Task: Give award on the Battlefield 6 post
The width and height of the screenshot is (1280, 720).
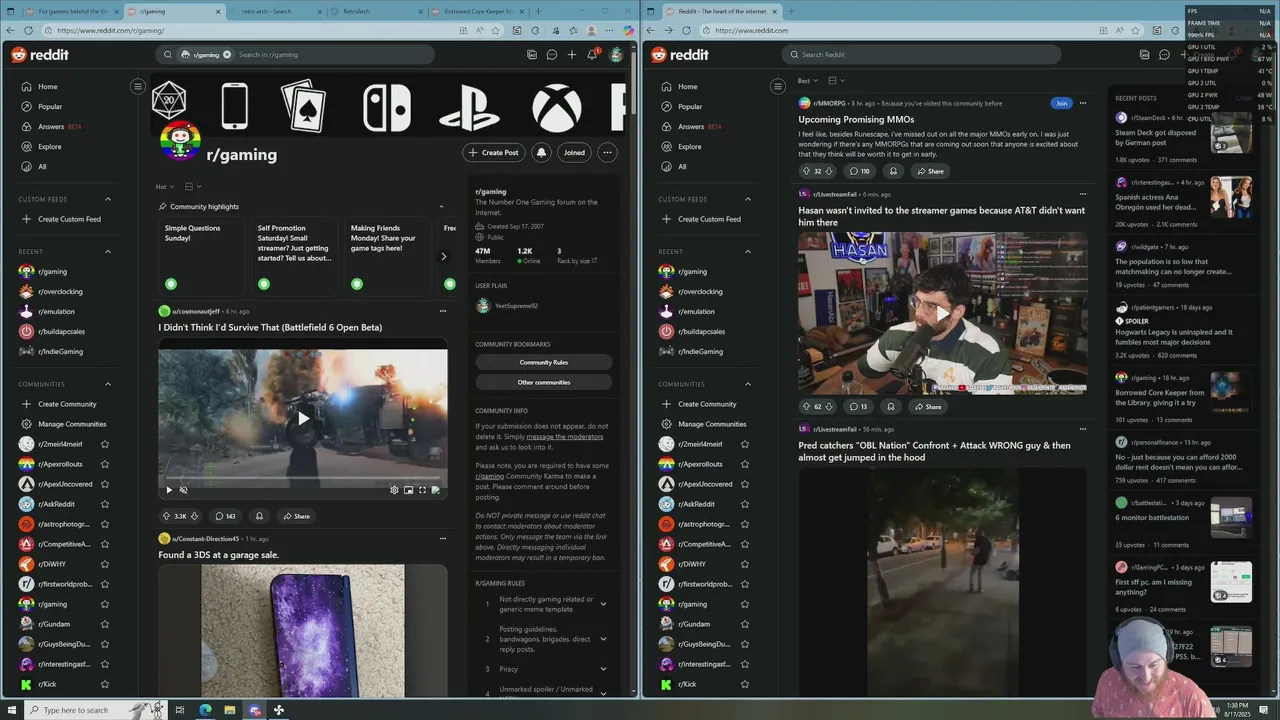Action: point(259,516)
